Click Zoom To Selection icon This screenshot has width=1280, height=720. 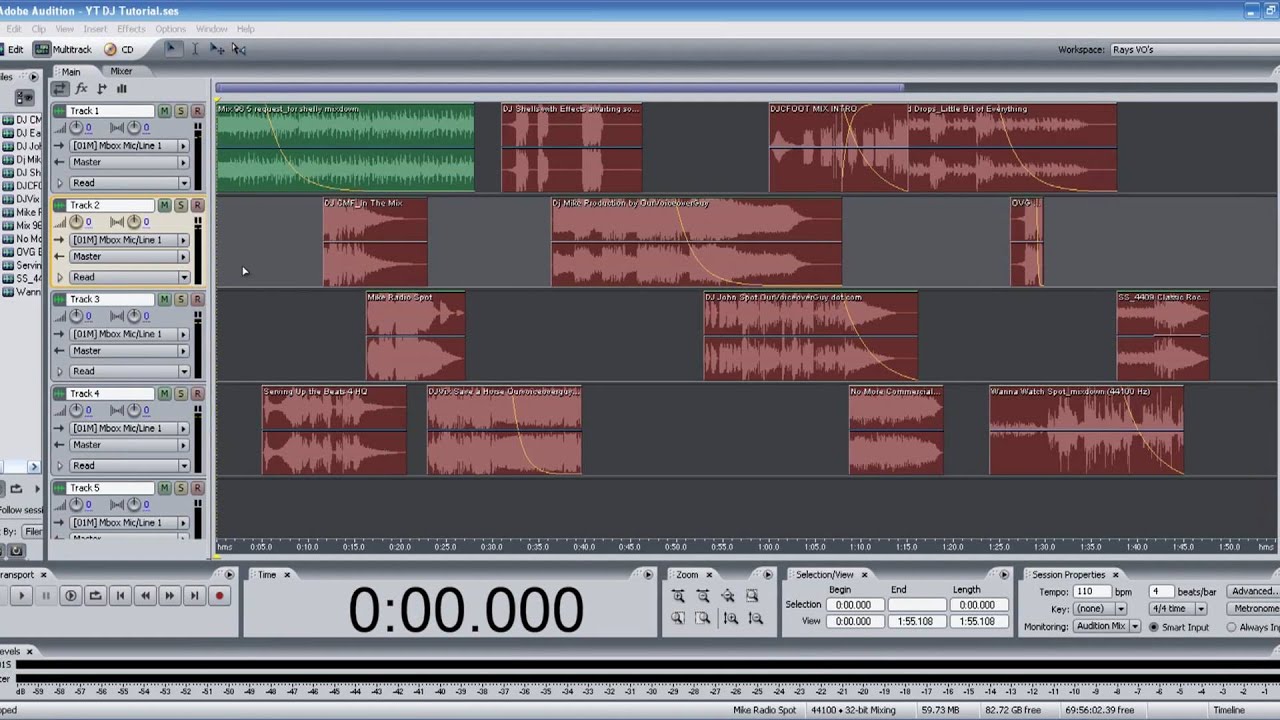pyautogui.click(x=752, y=596)
